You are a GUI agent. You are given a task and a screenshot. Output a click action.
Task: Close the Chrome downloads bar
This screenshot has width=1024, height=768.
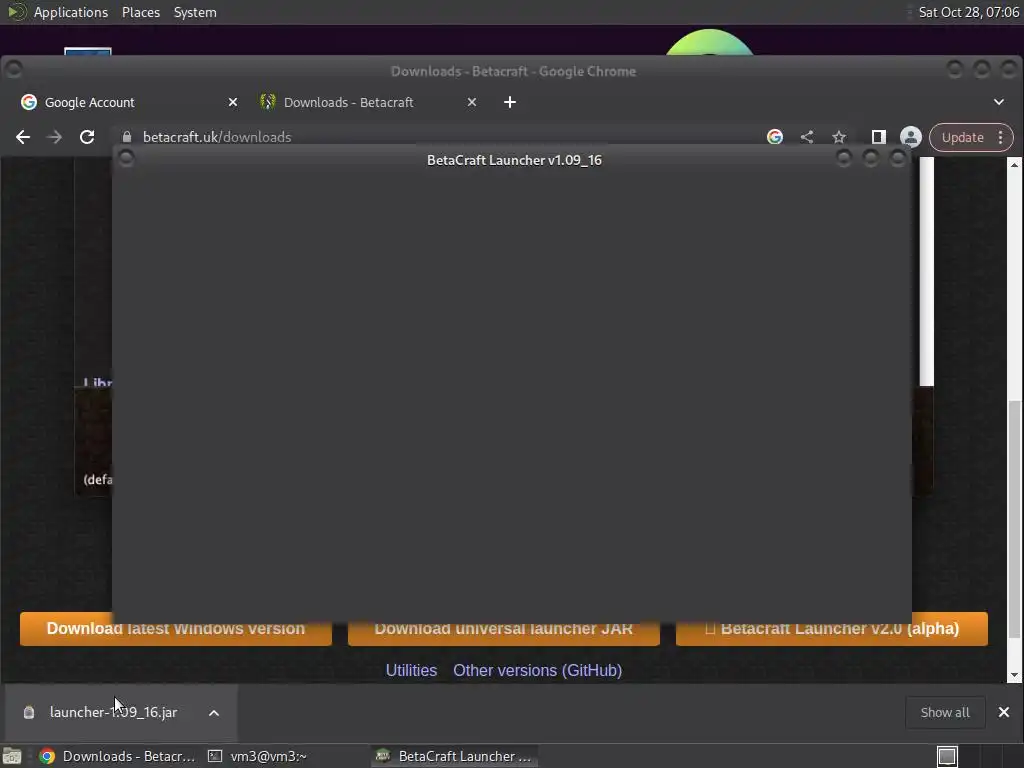pos(1004,712)
